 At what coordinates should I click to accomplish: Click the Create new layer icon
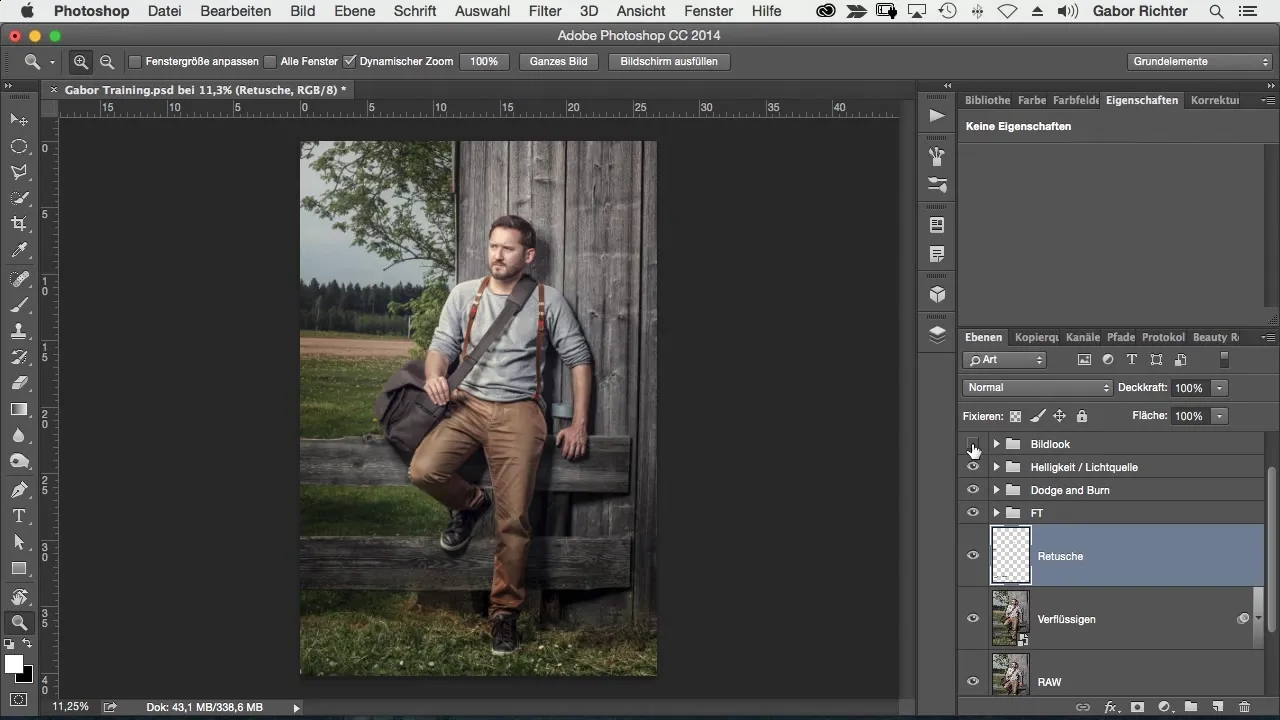(1218, 707)
